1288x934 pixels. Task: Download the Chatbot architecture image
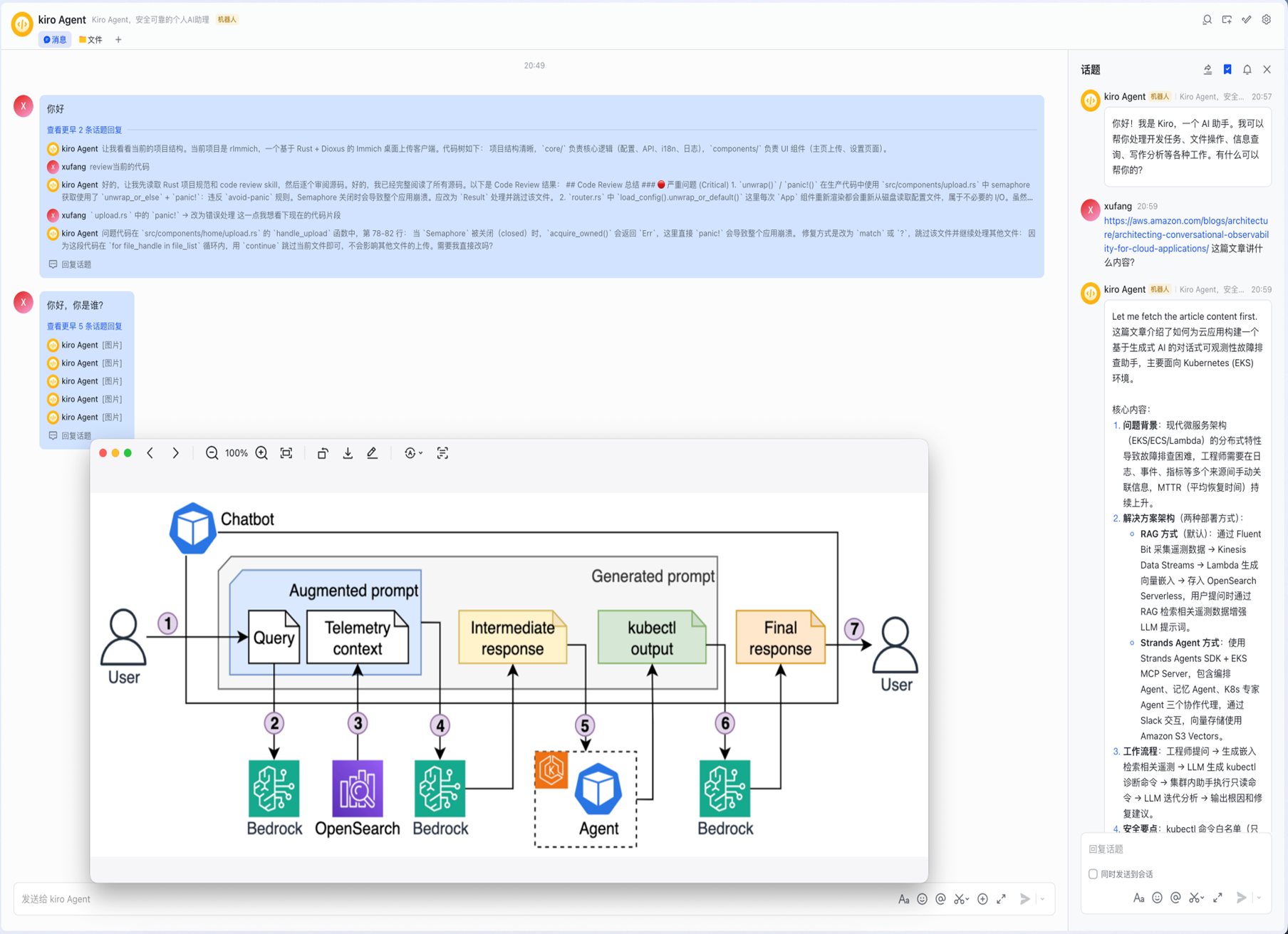pyautogui.click(x=348, y=453)
